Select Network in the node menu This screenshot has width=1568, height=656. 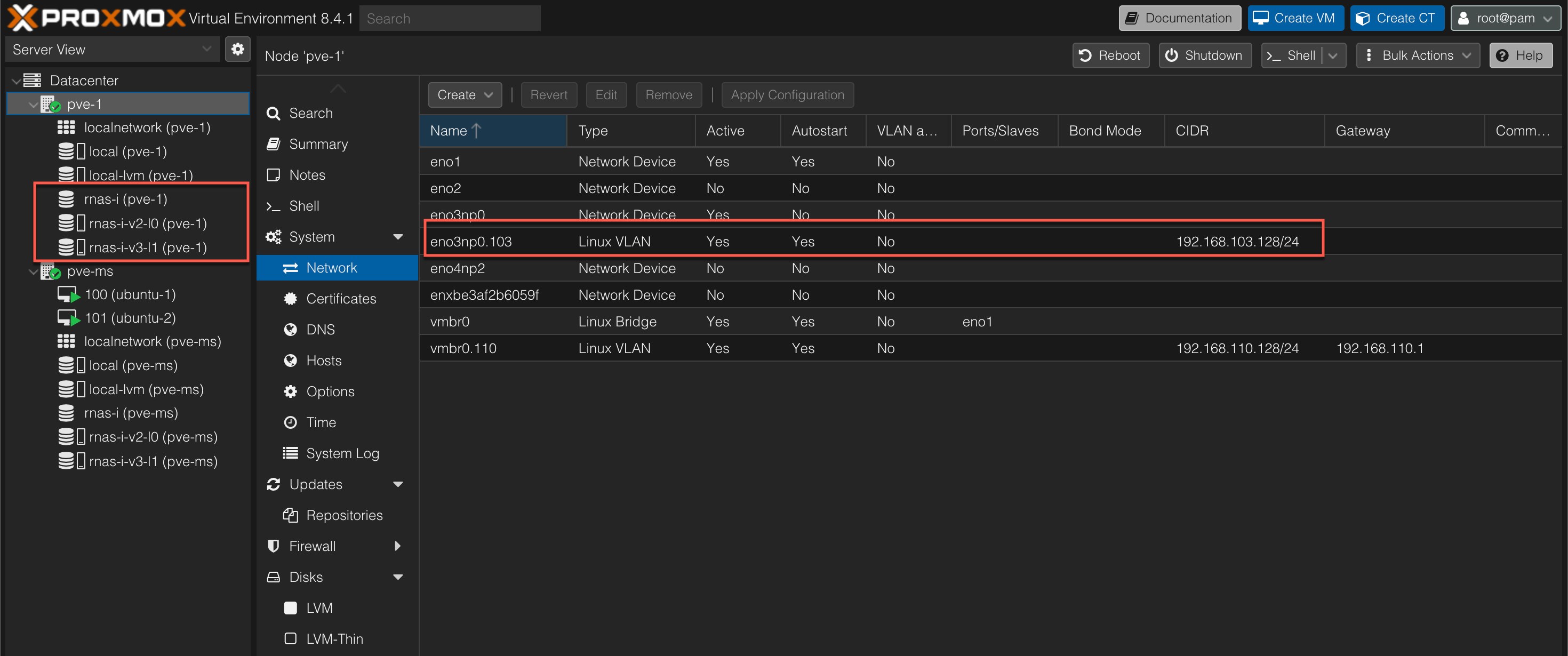[x=337, y=268]
